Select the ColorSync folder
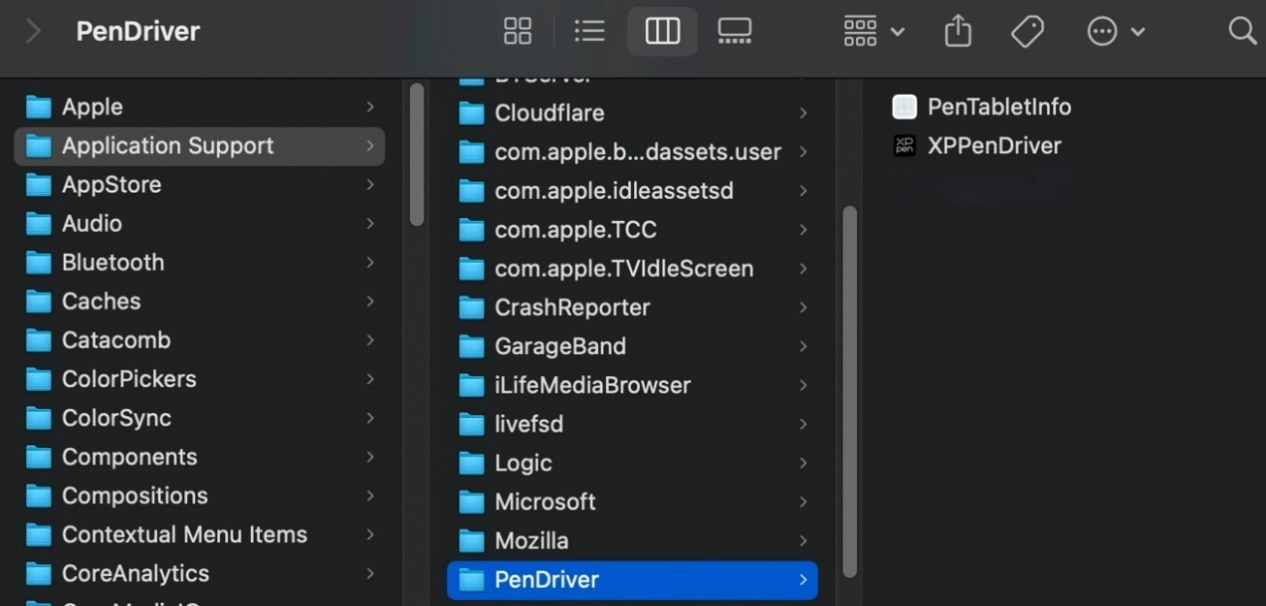Screen dimensions: 1266x606 click(x=116, y=418)
